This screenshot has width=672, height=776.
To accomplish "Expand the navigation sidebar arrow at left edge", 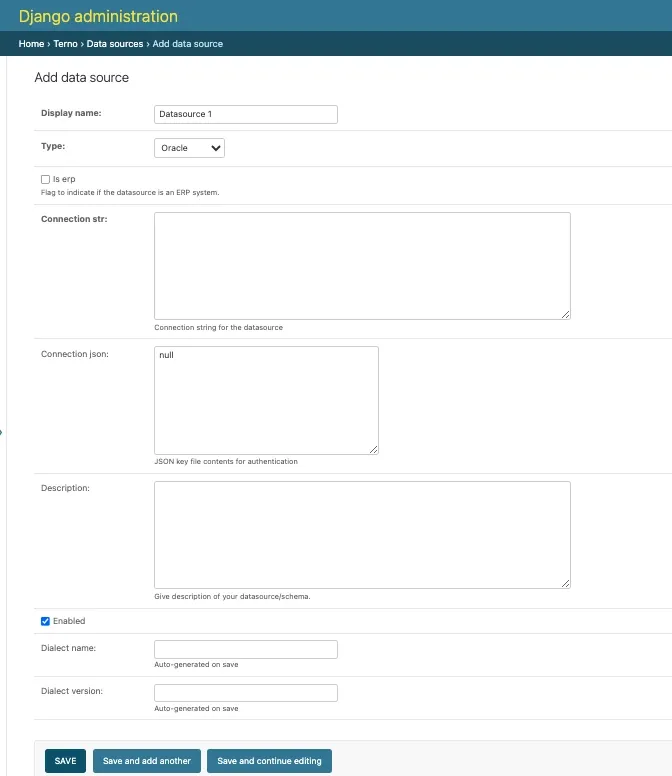I will pyautogui.click(x=2, y=432).
